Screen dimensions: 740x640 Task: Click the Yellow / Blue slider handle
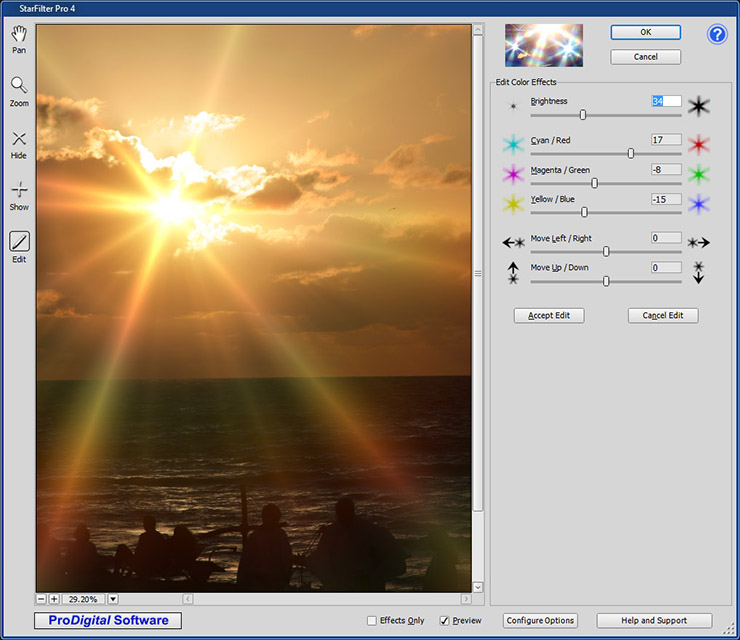point(584,212)
